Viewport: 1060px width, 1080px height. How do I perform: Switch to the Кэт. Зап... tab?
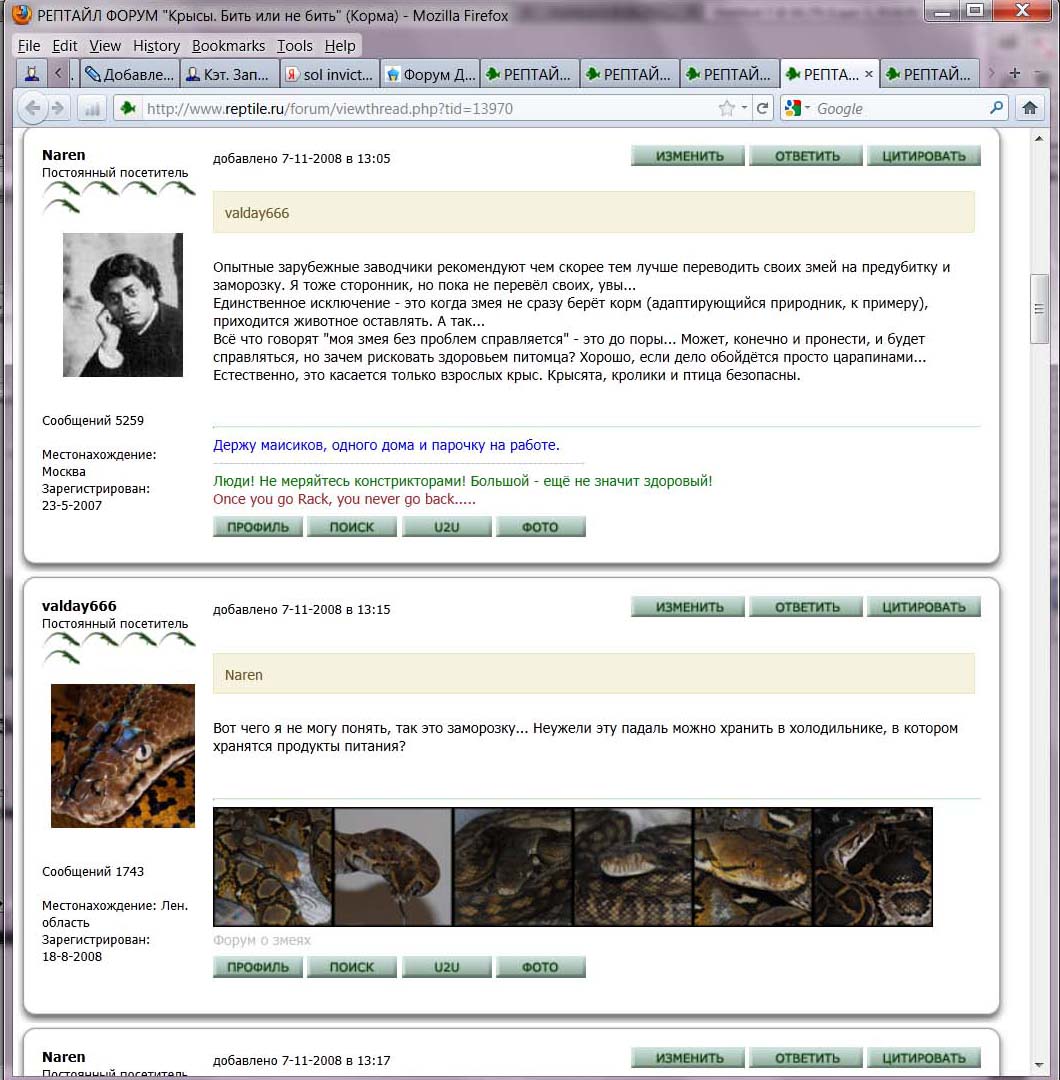(x=230, y=74)
